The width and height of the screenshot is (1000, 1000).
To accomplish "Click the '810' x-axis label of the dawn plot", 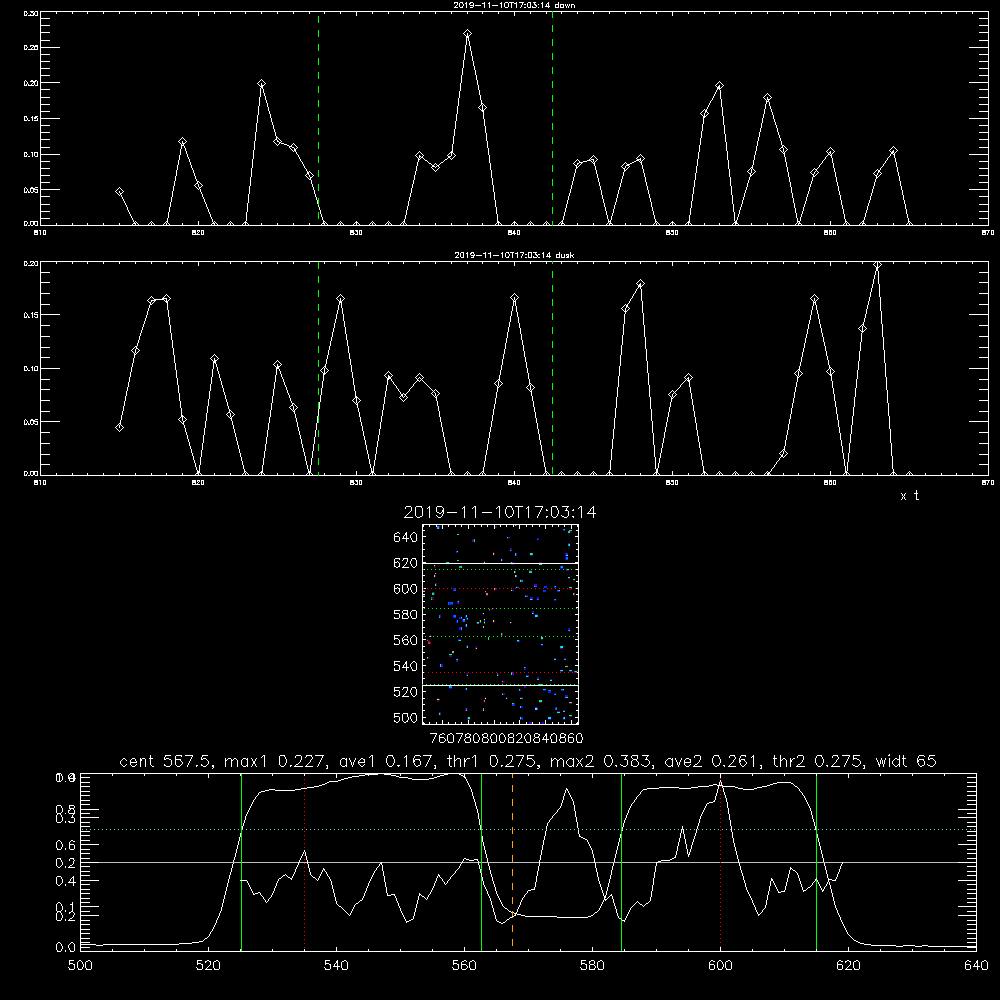I will (x=40, y=233).
